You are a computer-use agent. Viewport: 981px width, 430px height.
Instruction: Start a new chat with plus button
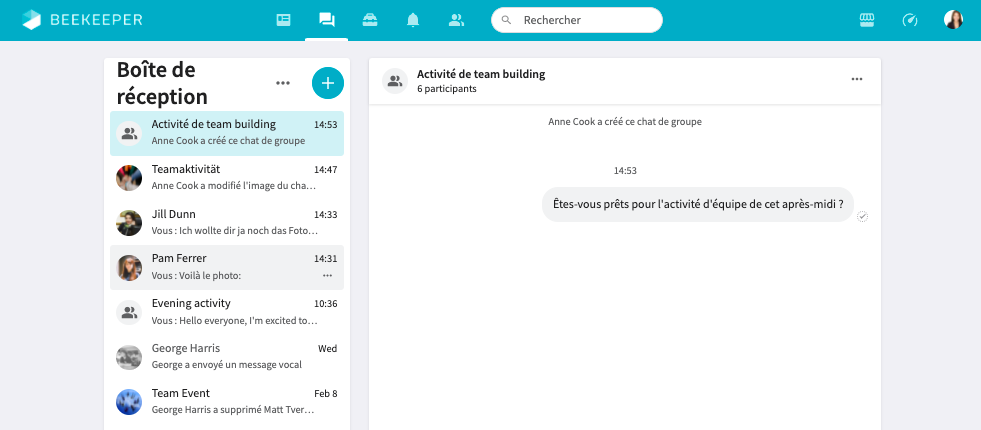pyautogui.click(x=327, y=83)
